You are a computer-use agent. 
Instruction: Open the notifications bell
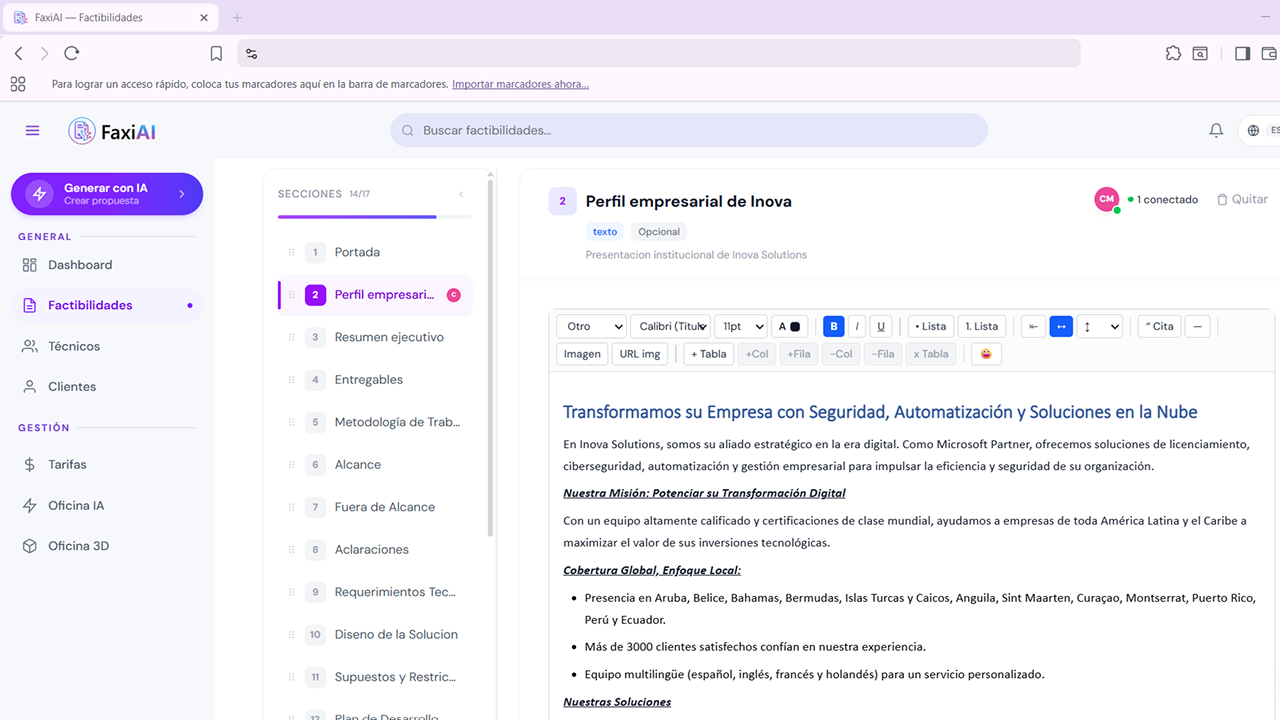1216,131
